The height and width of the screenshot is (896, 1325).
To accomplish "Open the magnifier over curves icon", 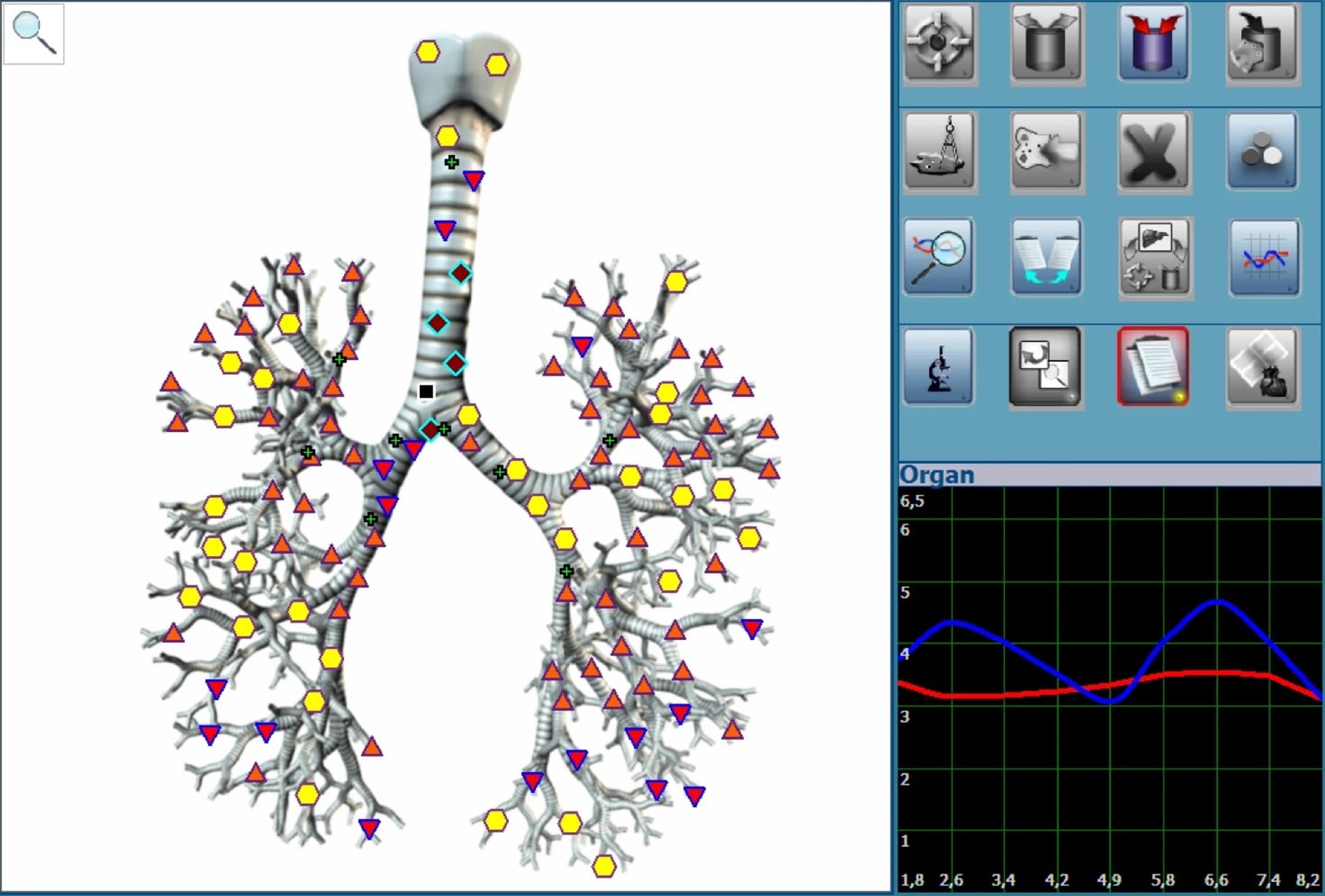I will (939, 257).
